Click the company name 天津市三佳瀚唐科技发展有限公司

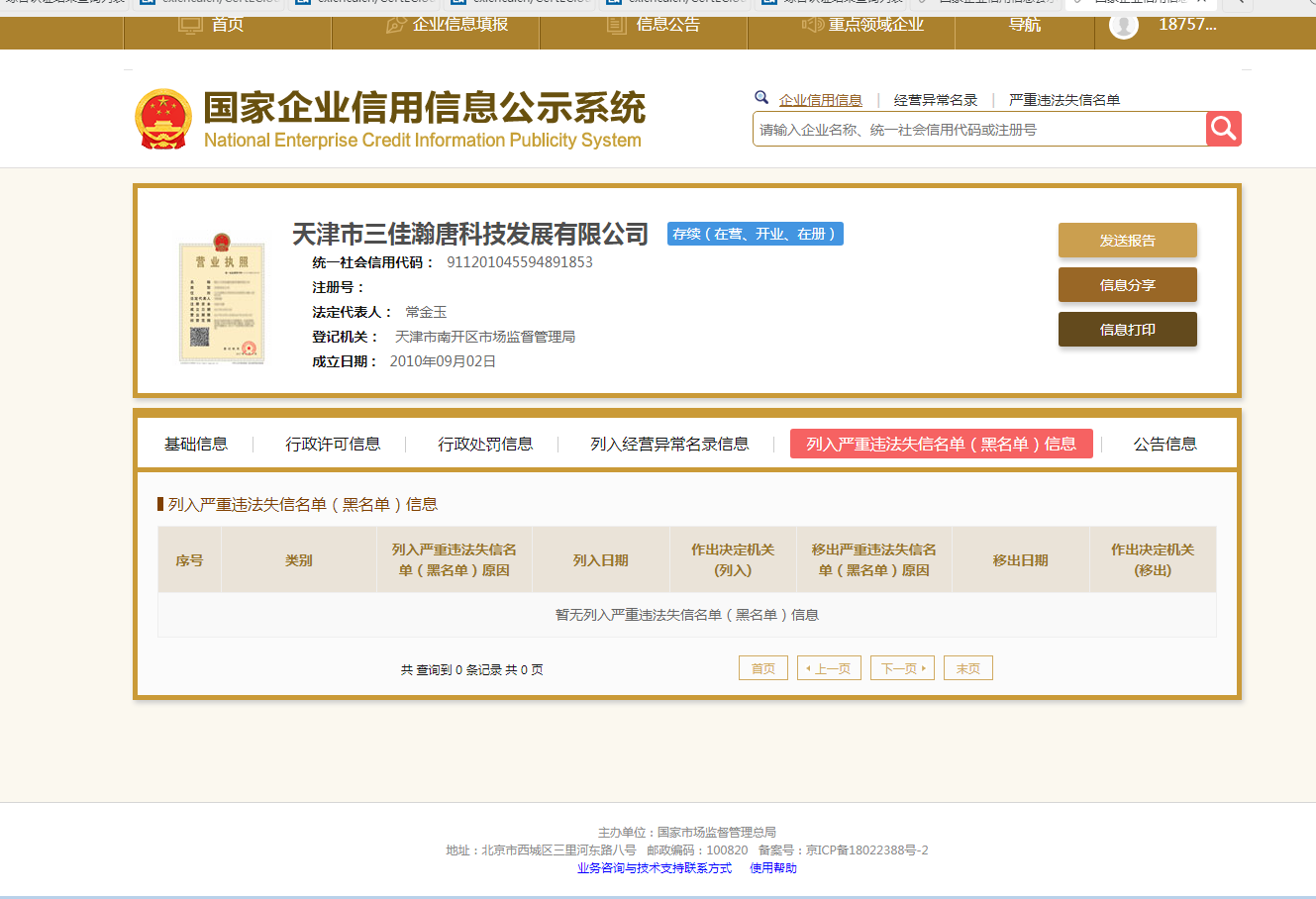click(x=470, y=234)
